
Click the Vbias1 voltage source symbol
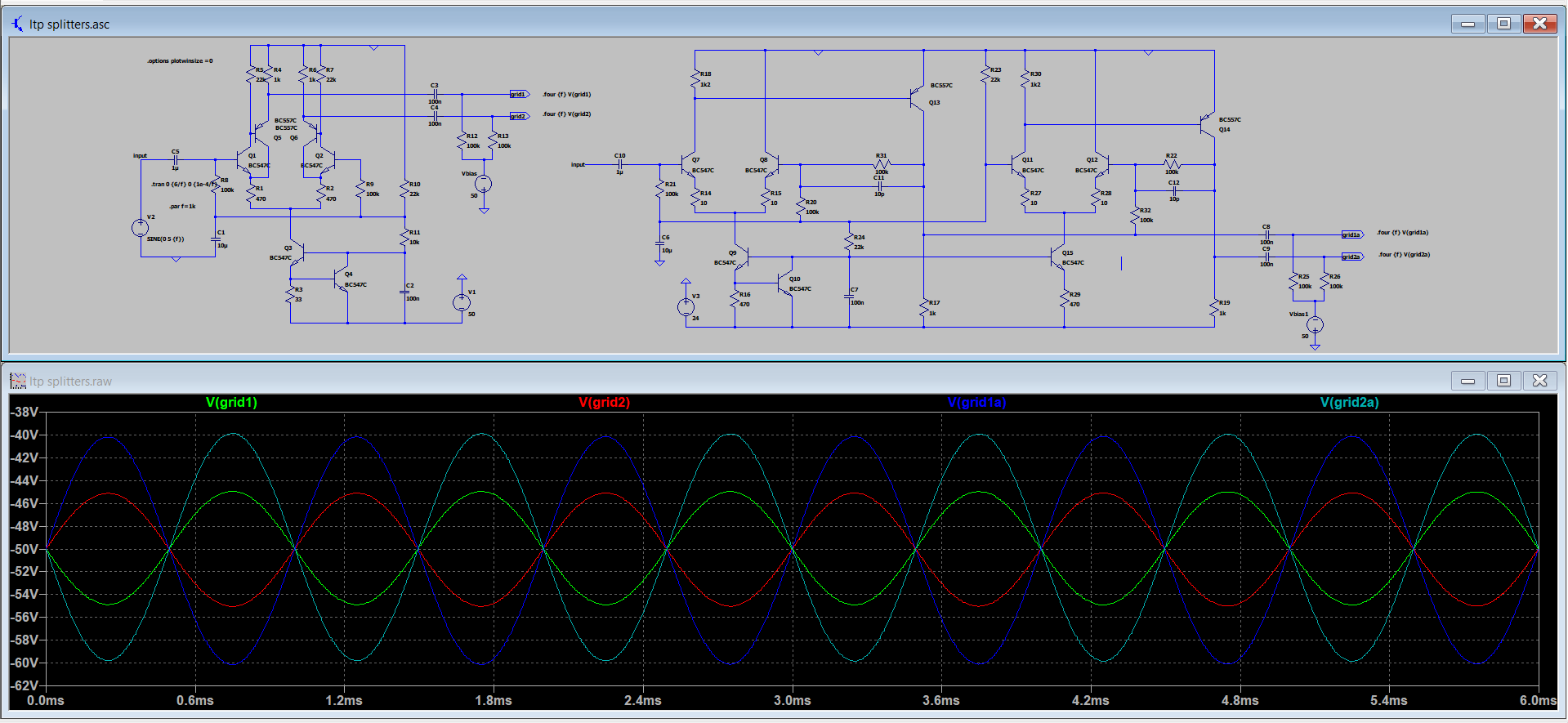pos(1315,324)
